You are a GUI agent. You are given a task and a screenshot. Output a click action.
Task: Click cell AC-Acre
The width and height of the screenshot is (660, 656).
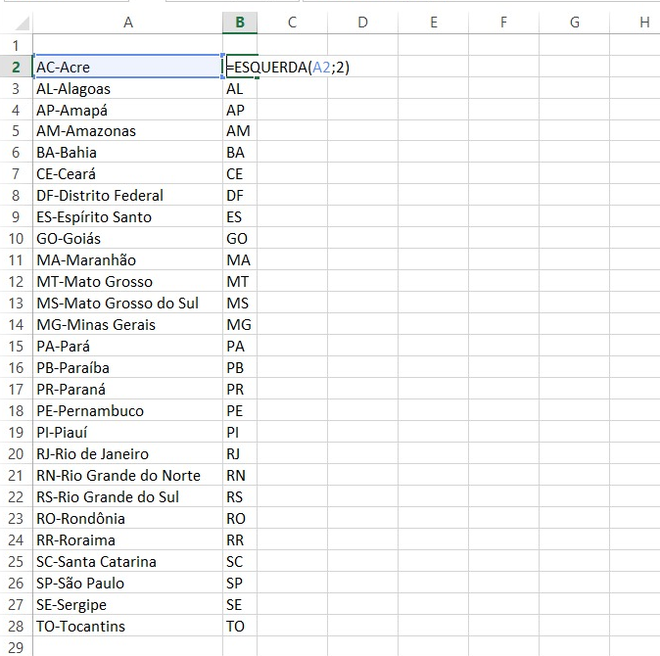coord(128,67)
